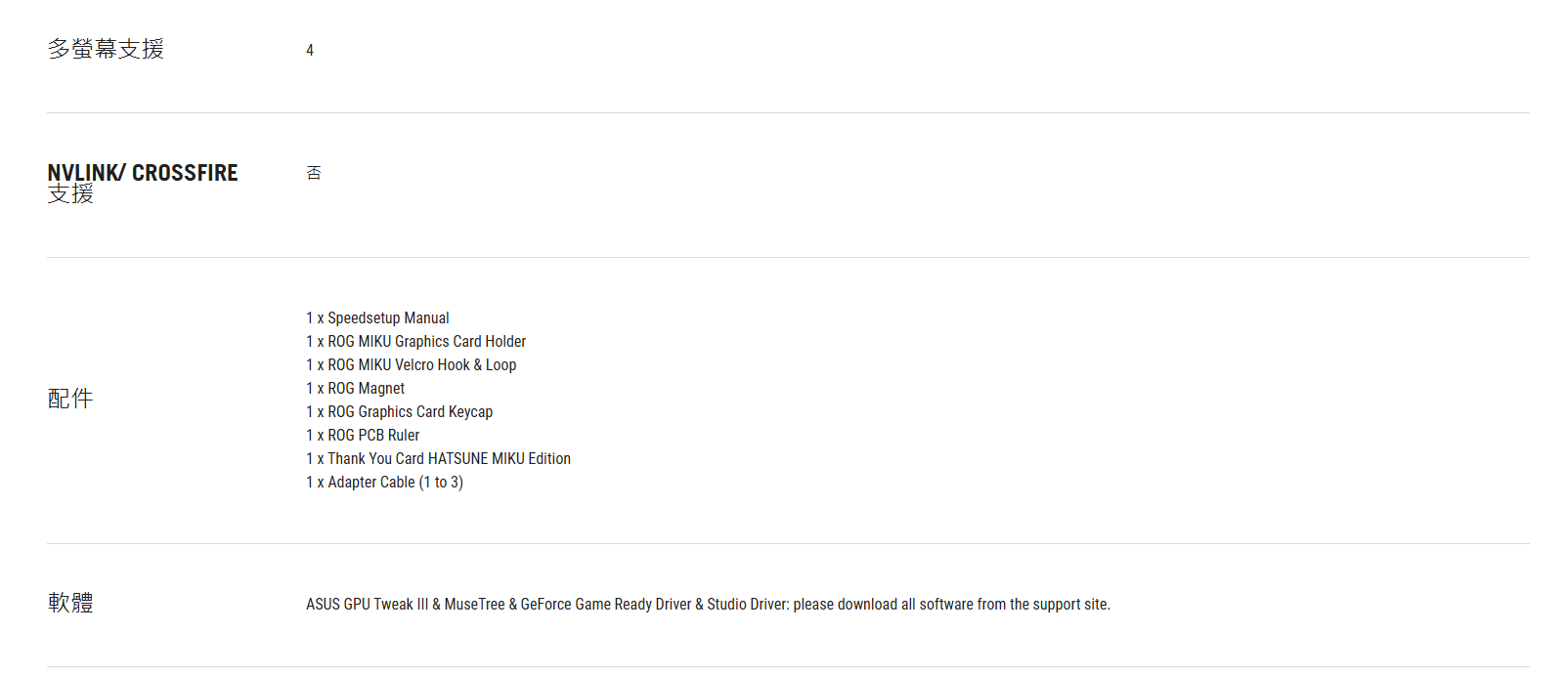Viewport: 1568px width, 675px height.
Task: Select the multi-display value 4
Action: point(310,50)
